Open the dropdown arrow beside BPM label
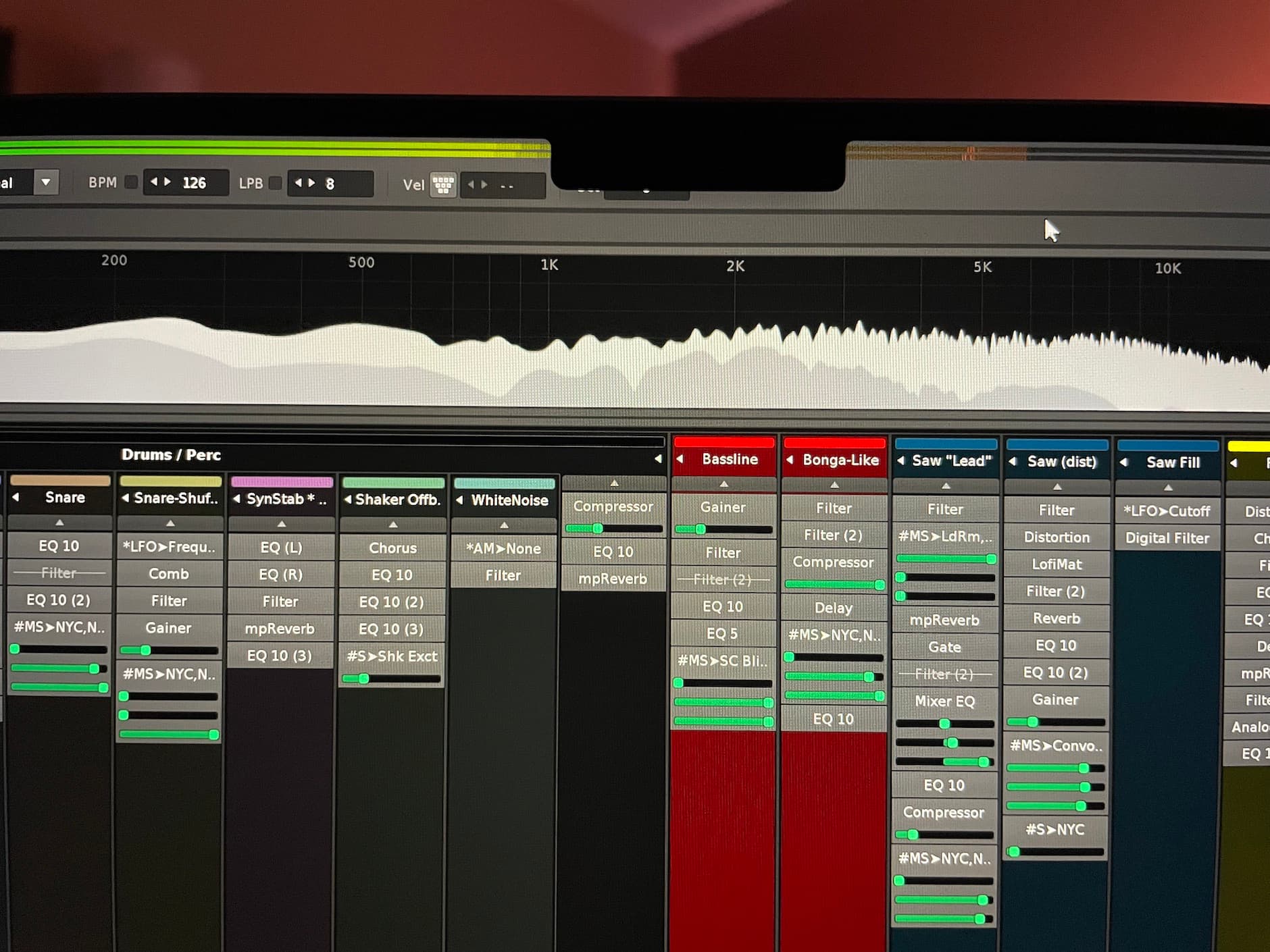The height and width of the screenshot is (952, 1270). (x=46, y=182)
